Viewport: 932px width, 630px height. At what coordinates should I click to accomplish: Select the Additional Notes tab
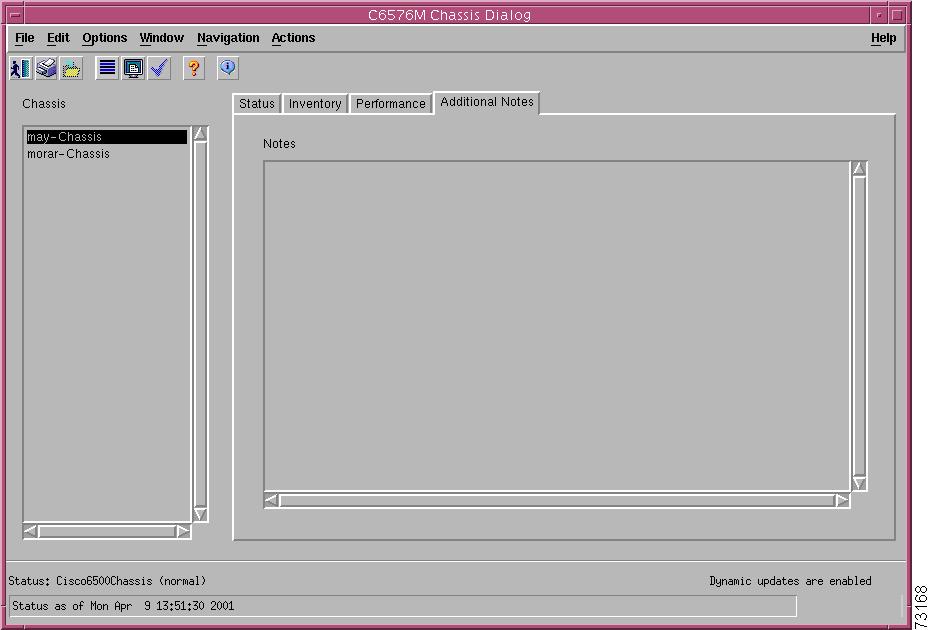[487, 102]
